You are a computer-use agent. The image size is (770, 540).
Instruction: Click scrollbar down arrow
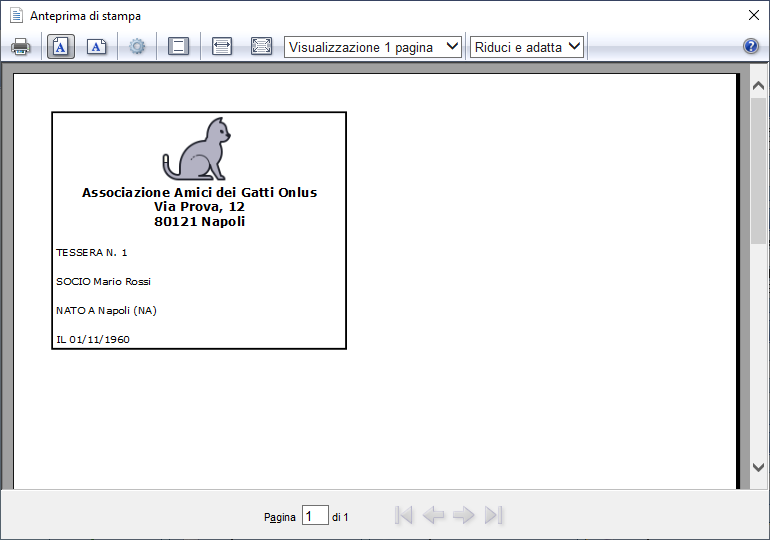tap(758, 467)
